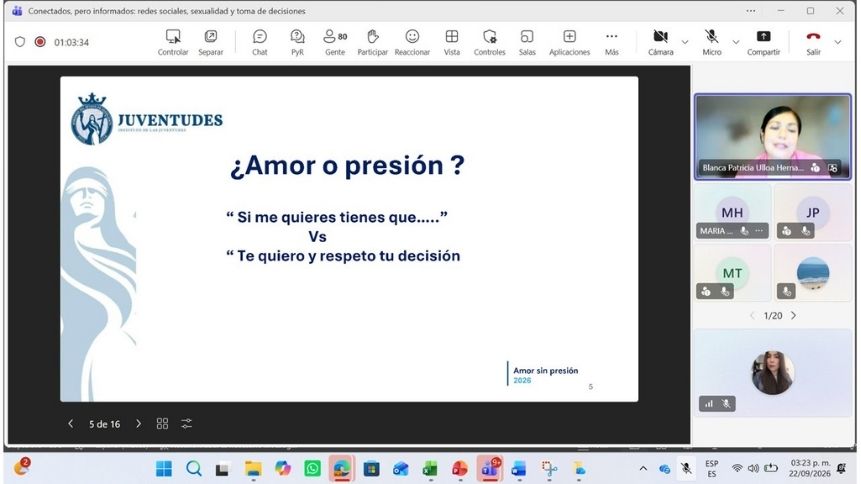Click the '5 de 16' slide counter
The height and width of the screenshot is (484, 861).
[104, 424]
